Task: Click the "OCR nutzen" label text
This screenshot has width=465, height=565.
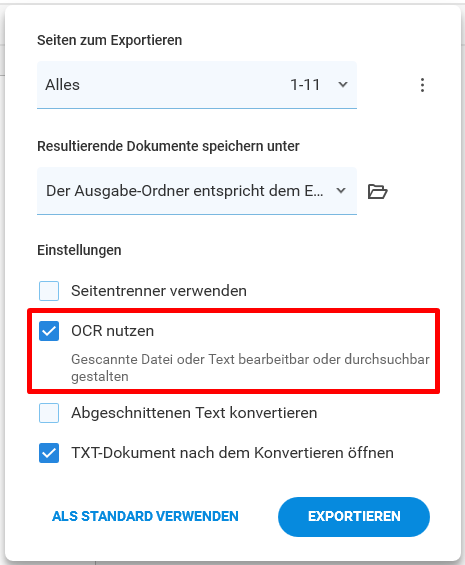Action: (112, 331)
